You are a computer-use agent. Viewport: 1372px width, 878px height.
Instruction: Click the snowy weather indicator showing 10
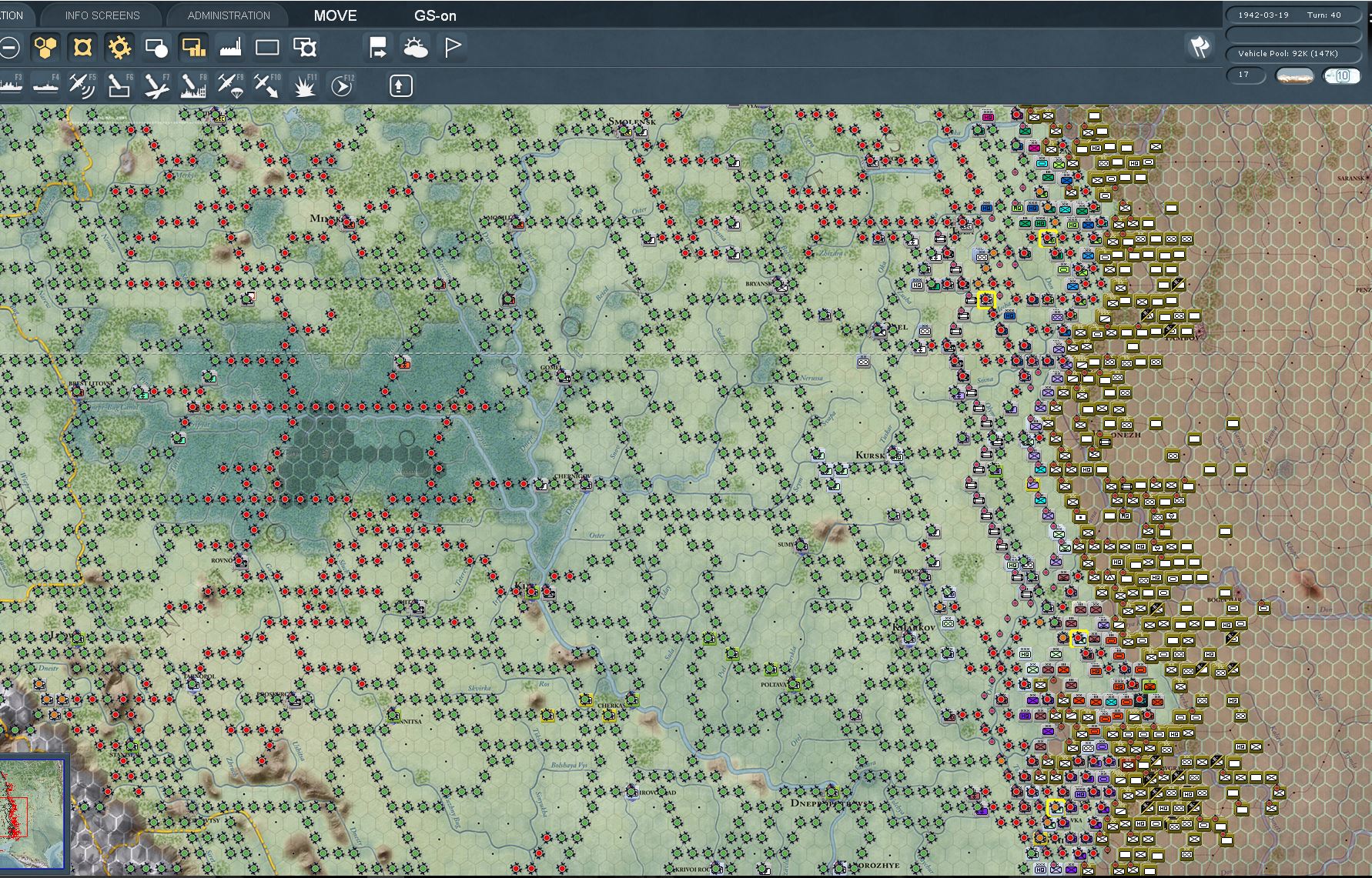pos(1341,75)
